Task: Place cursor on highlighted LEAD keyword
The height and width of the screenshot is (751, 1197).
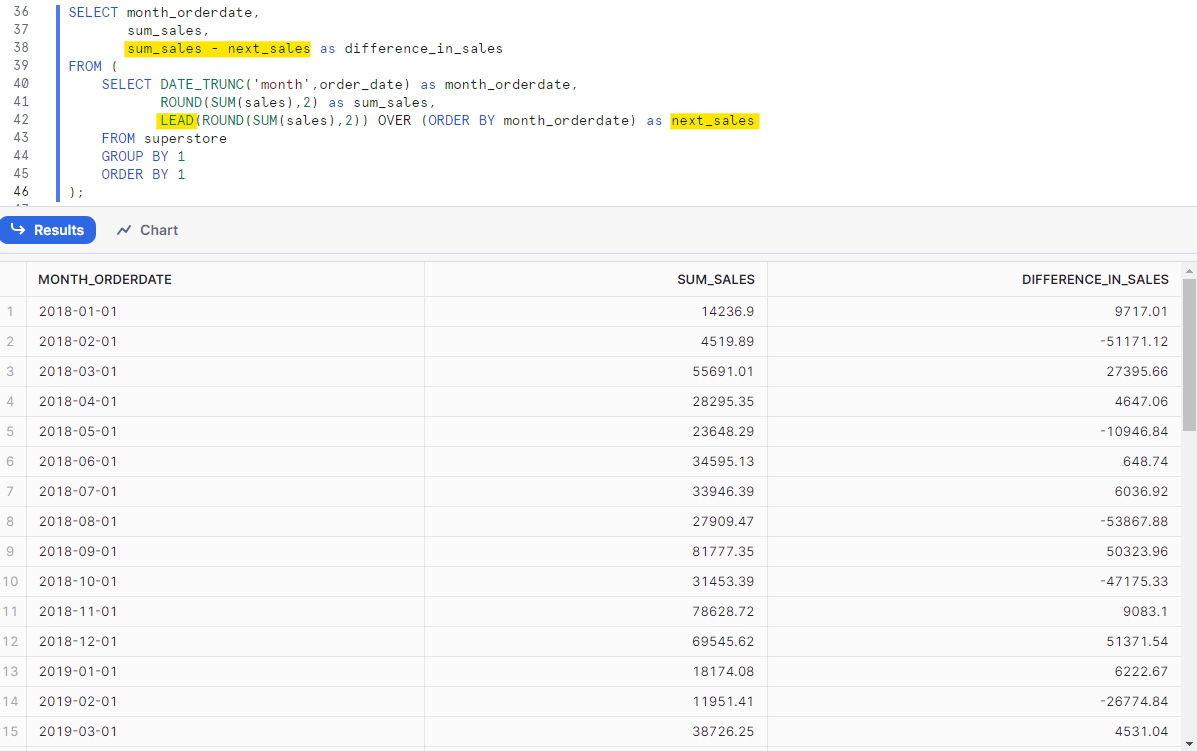Action: point(177,121)
